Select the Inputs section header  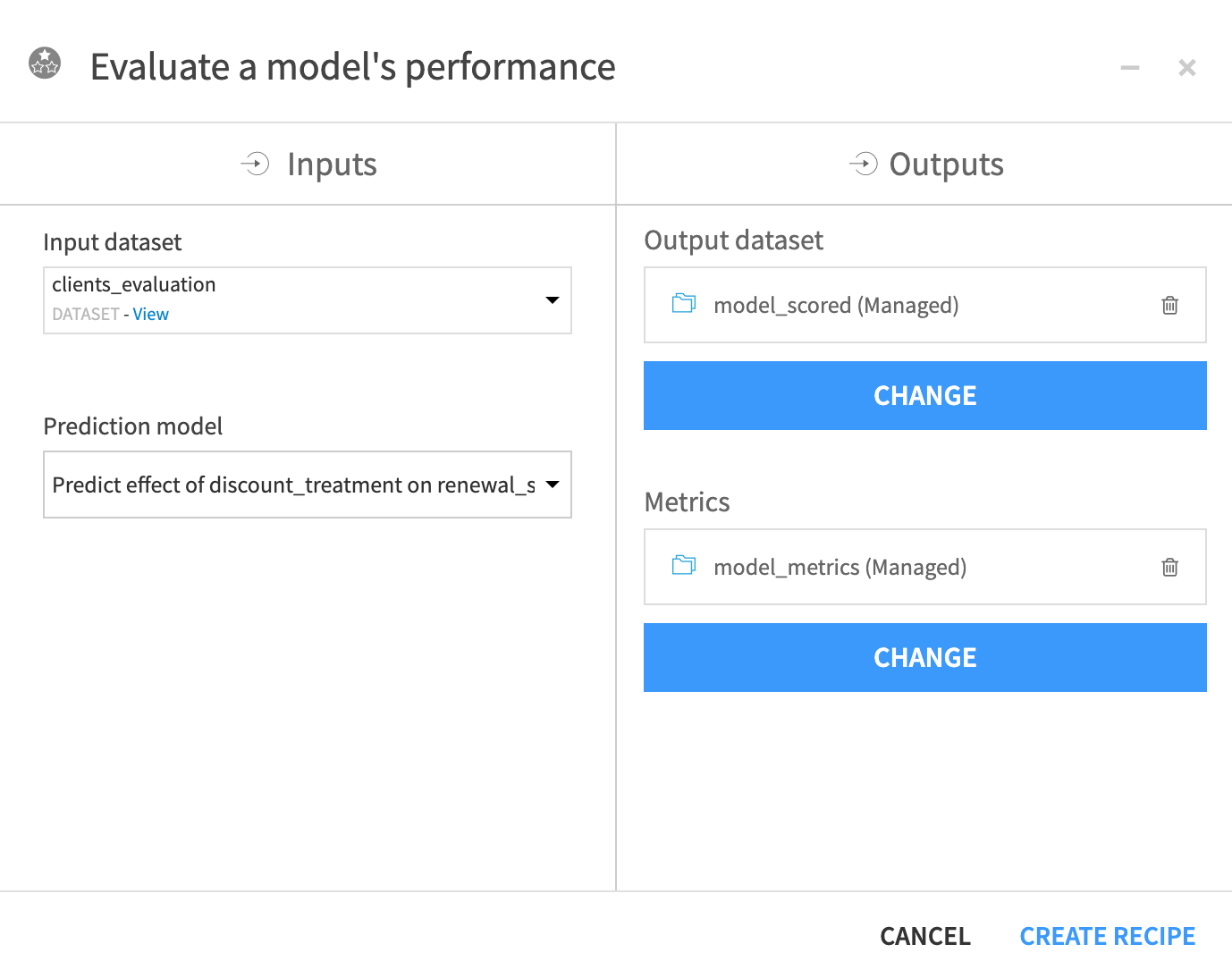coord(332,164)
